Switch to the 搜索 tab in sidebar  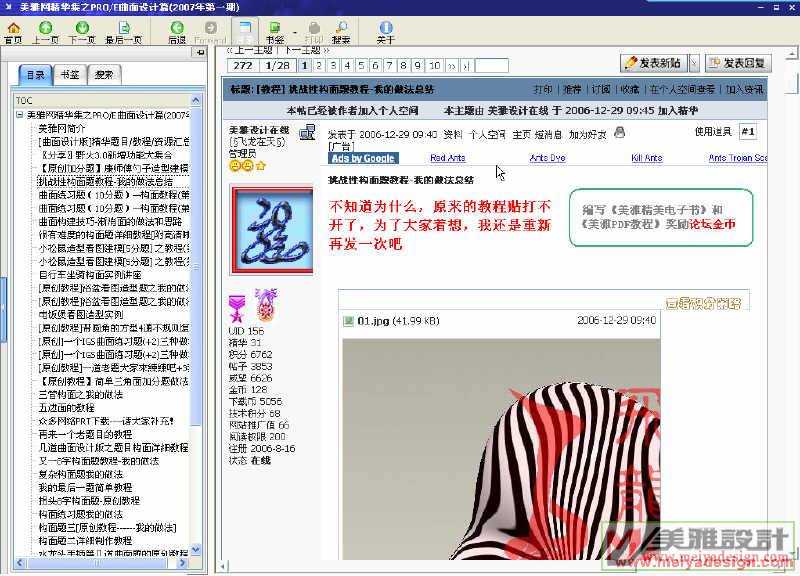[x=103, y=75]
